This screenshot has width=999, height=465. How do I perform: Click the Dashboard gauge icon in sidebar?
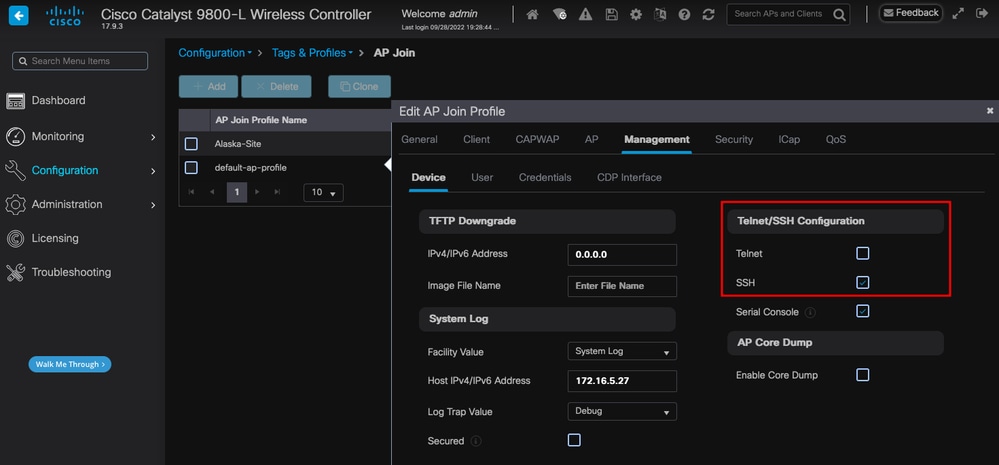pyautogui.click(x=15, y=101)
